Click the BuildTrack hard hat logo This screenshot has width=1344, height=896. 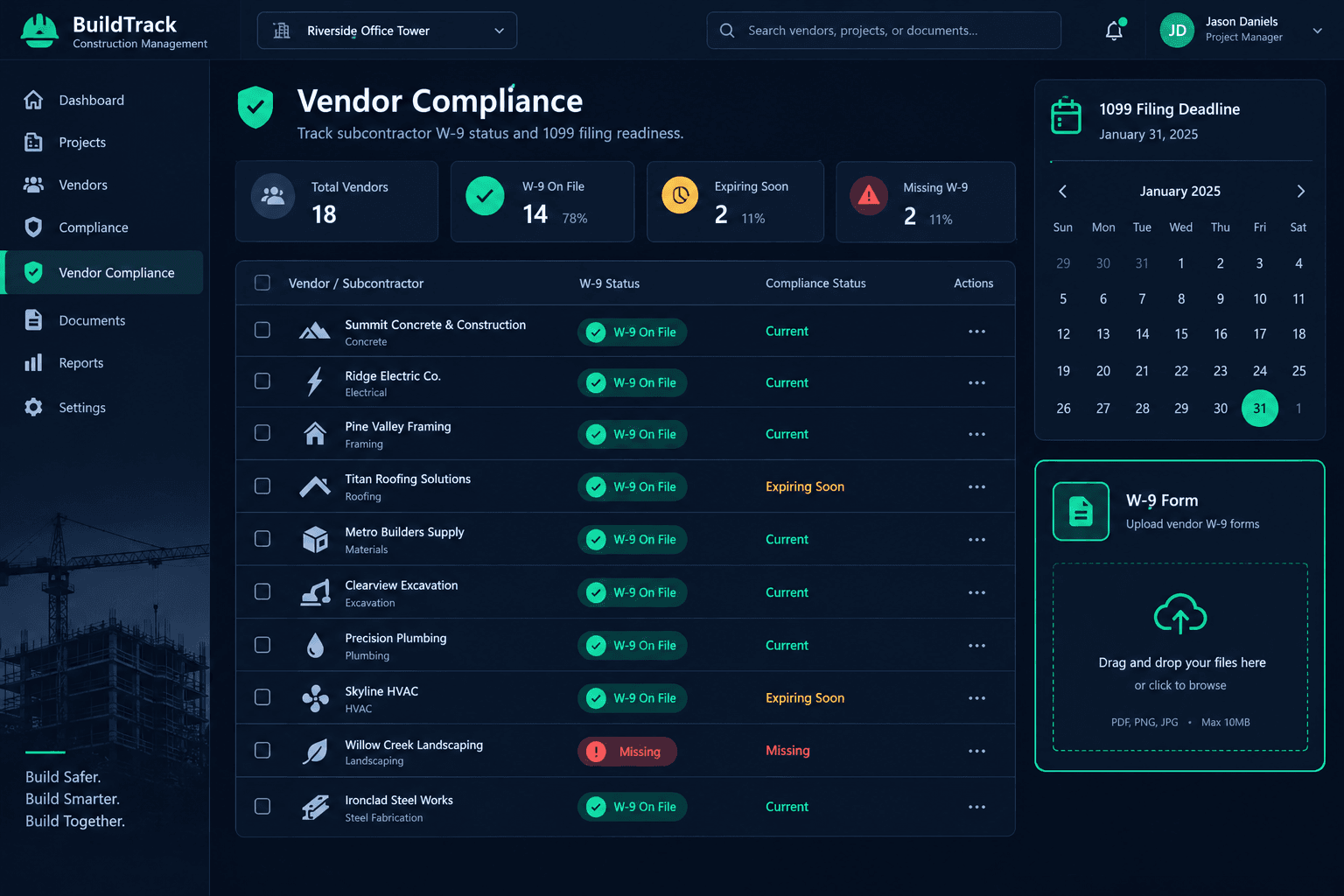click(39, 31)
